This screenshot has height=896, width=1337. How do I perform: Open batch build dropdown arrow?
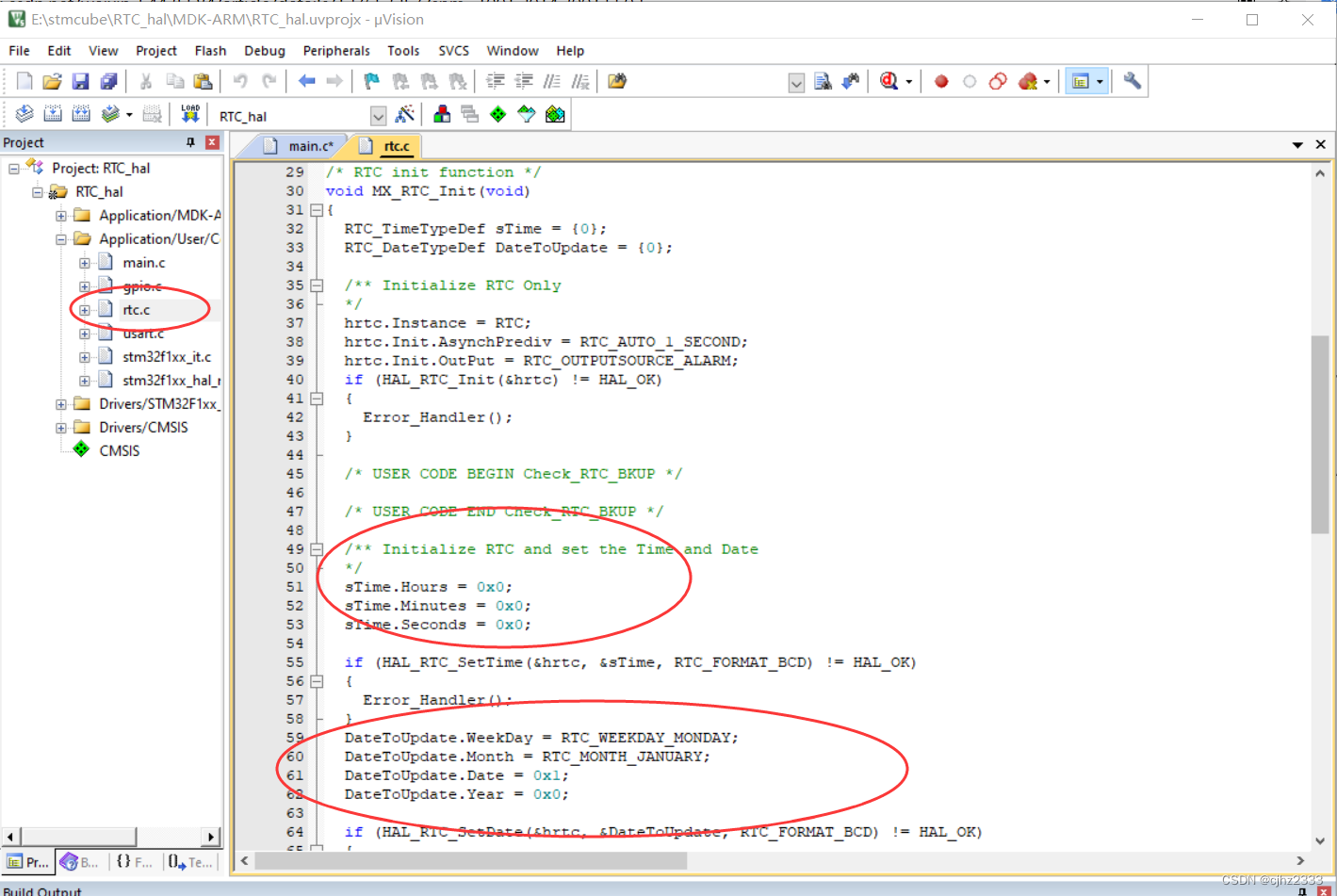pyautogui.click(x=129, y=115)
